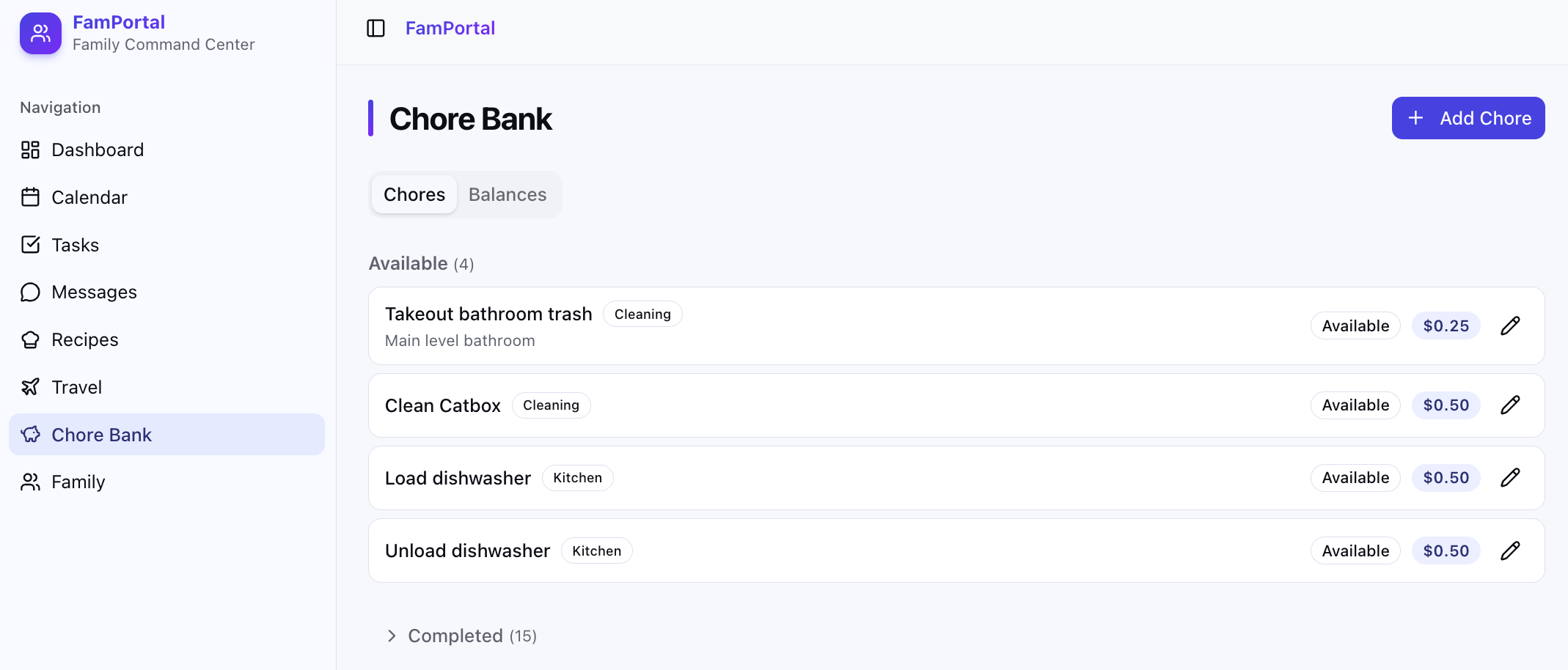Image resolution: width=1568 pixels, height=670 pixels.
Task: Open the Travel section
Action: click(x=76, y=388)
